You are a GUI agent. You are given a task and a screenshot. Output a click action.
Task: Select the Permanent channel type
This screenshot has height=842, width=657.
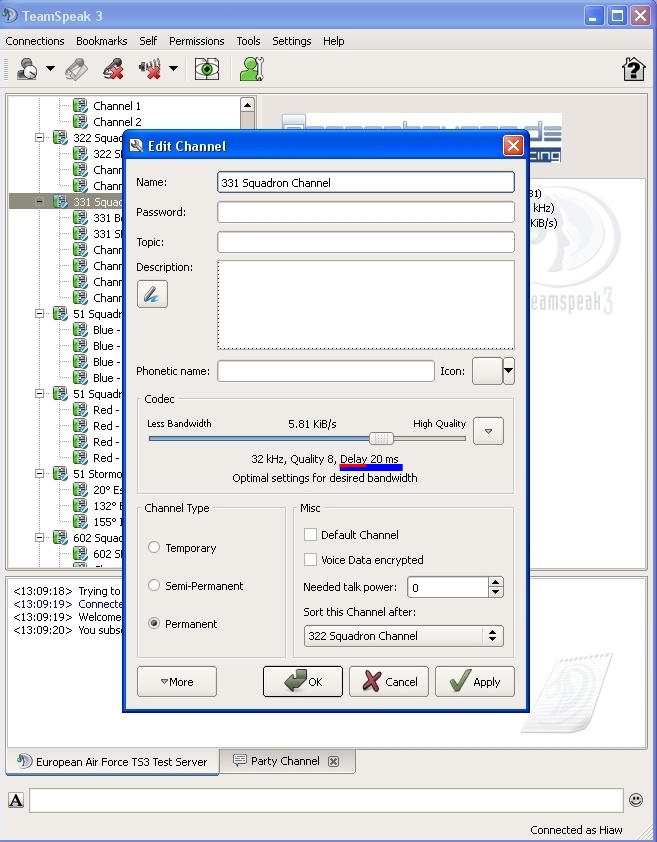(x=154, y=623)
